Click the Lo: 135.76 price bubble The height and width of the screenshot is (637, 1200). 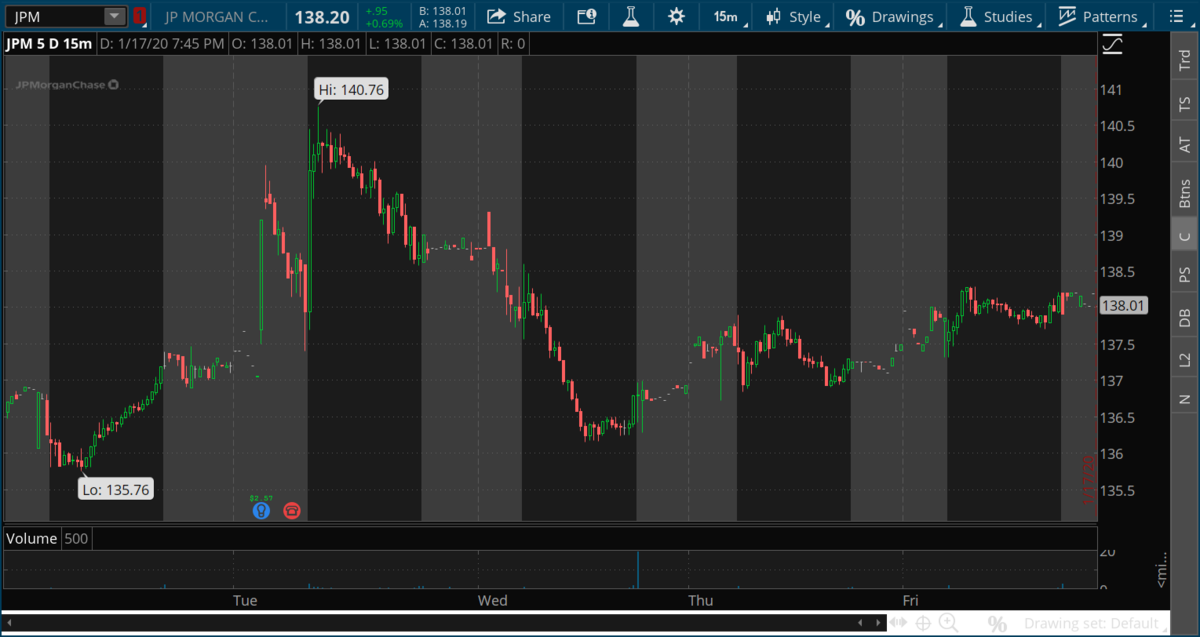pyautogui.click(x=116, y=489)
